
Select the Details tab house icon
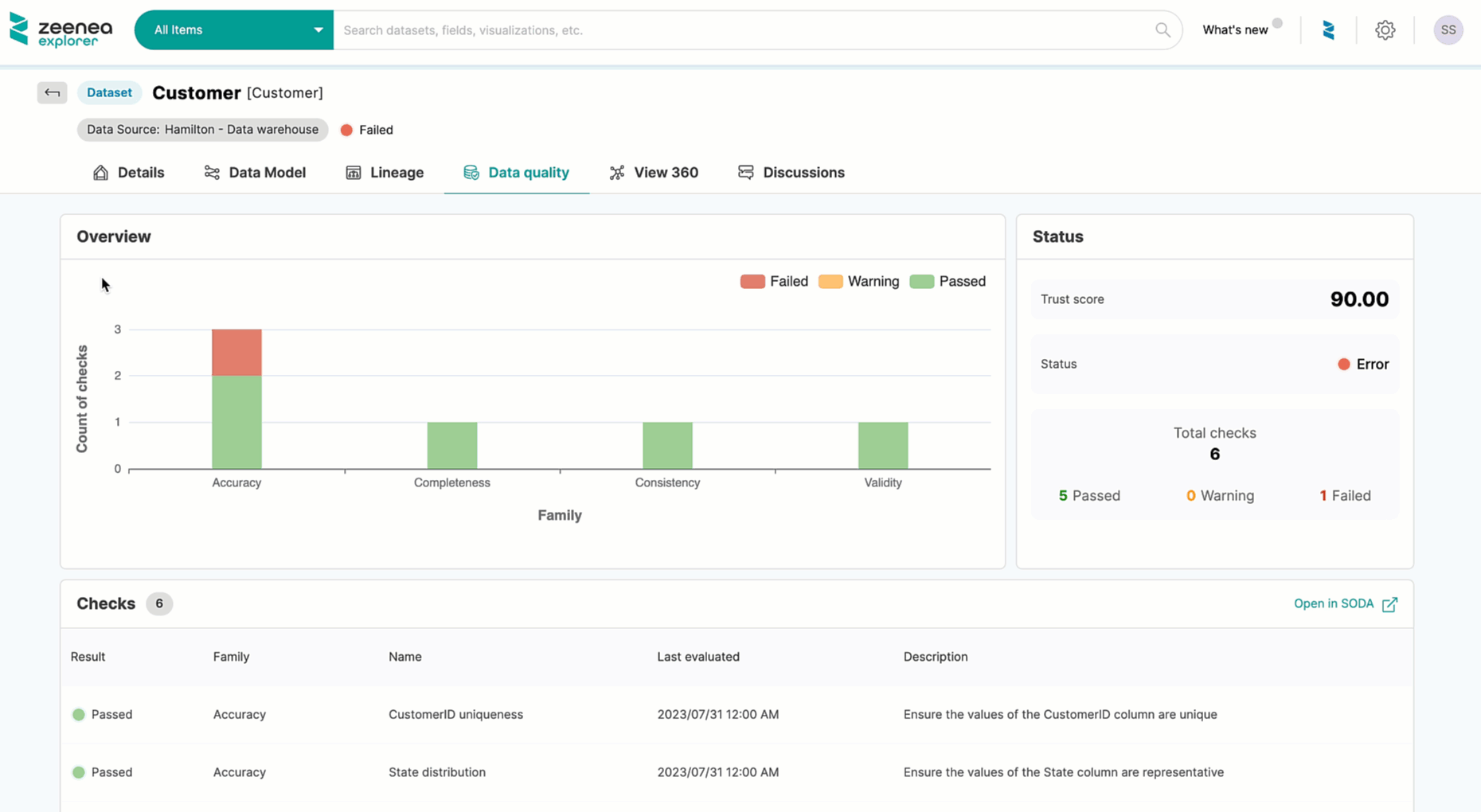click(x=100, y=172)
